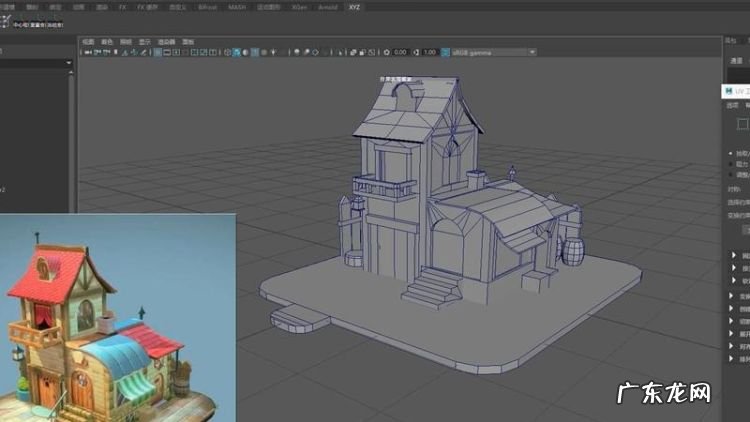Toggle the wireframe display icon in viewport toolbar
Screen dimensions: 750x422
[226, 52]
